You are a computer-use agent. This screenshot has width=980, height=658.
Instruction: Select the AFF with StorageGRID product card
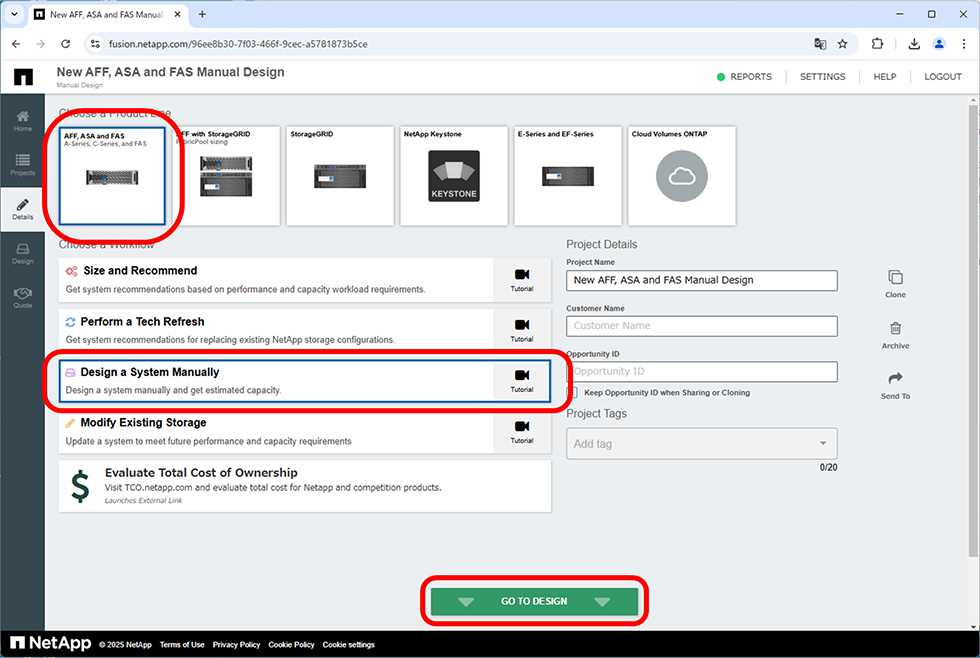pyautogui.click(x=226, y=176)
